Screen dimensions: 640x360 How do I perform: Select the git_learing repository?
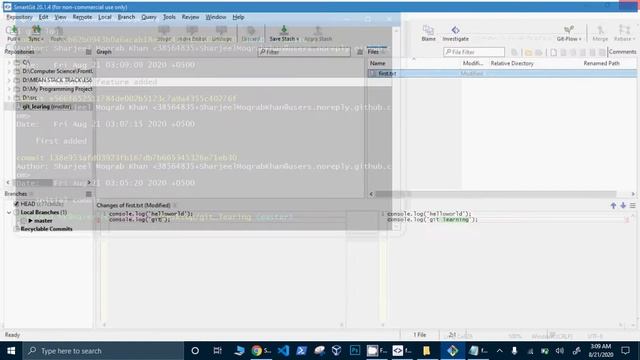click(47, 107)
